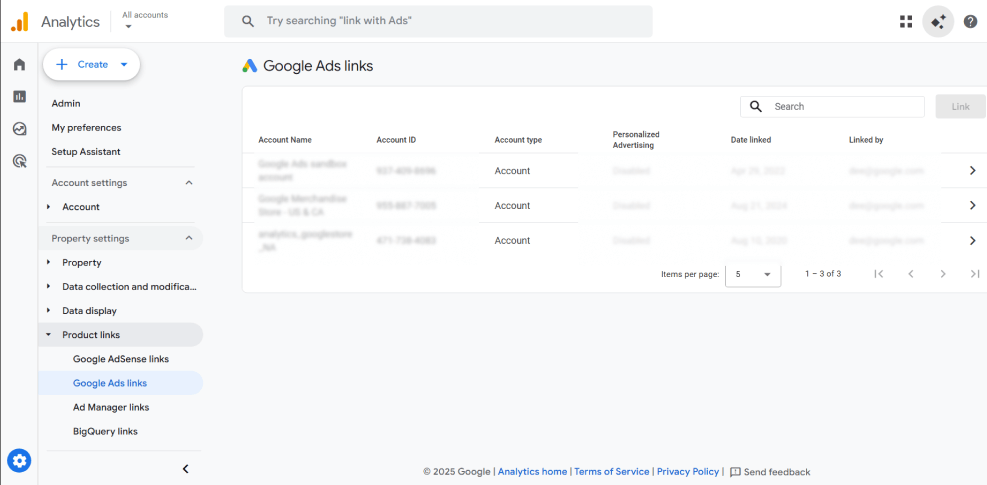
Task: Go to previous page of results
Action: tap(910, 273)
